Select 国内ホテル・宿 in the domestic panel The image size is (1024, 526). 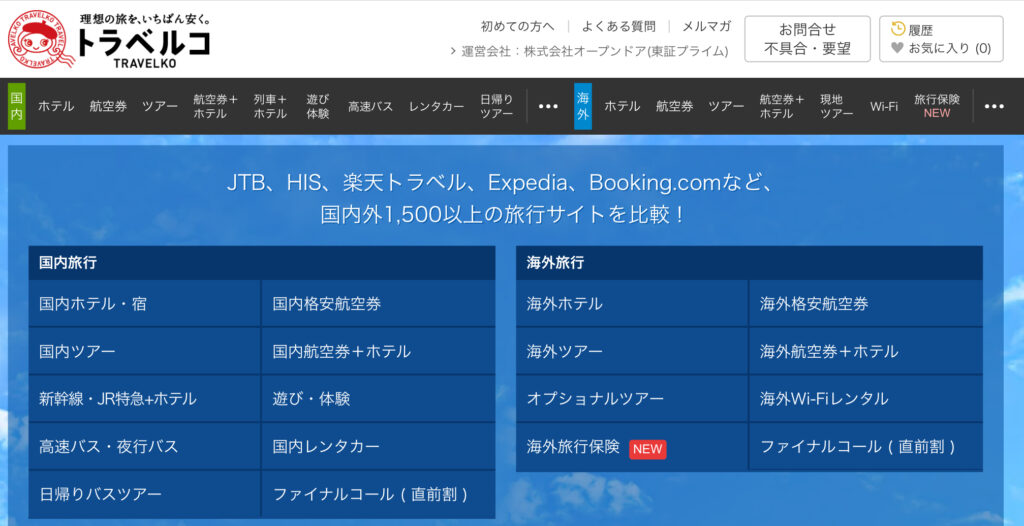pyautogui.click(x=93, y=303)
